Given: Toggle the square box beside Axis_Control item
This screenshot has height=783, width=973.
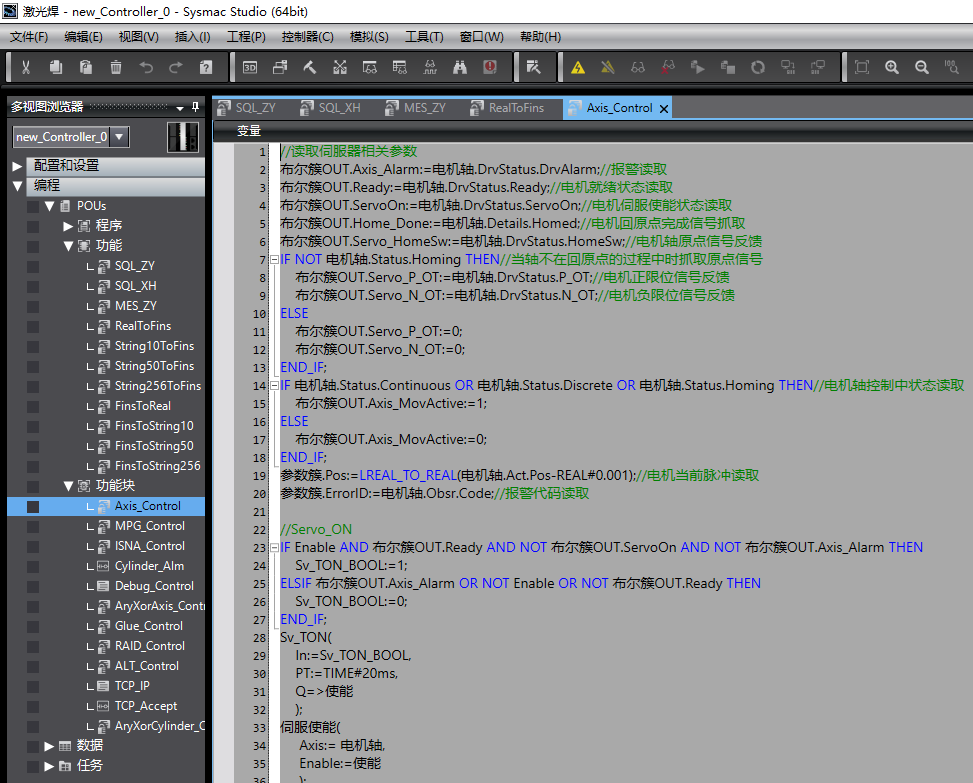Looking at the screenshot, I should pos(33,506).
